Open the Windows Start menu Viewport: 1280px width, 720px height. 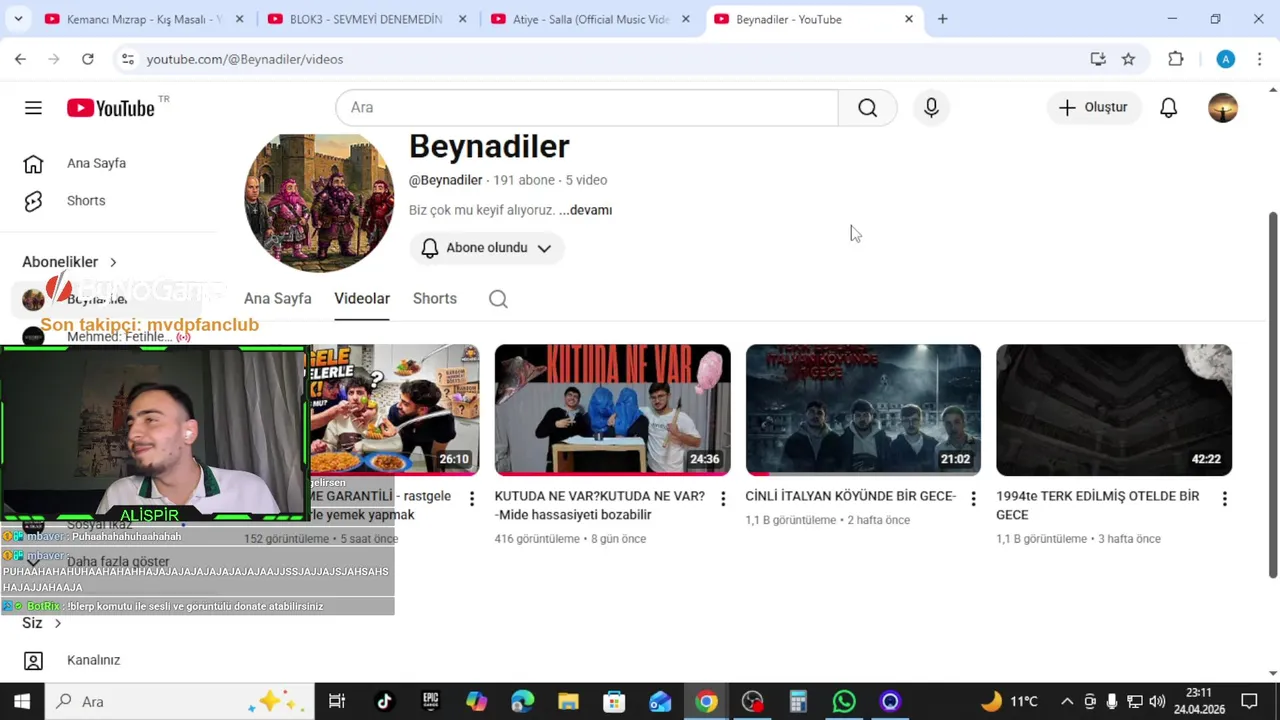pyautogui.click(x=22, y=701)
